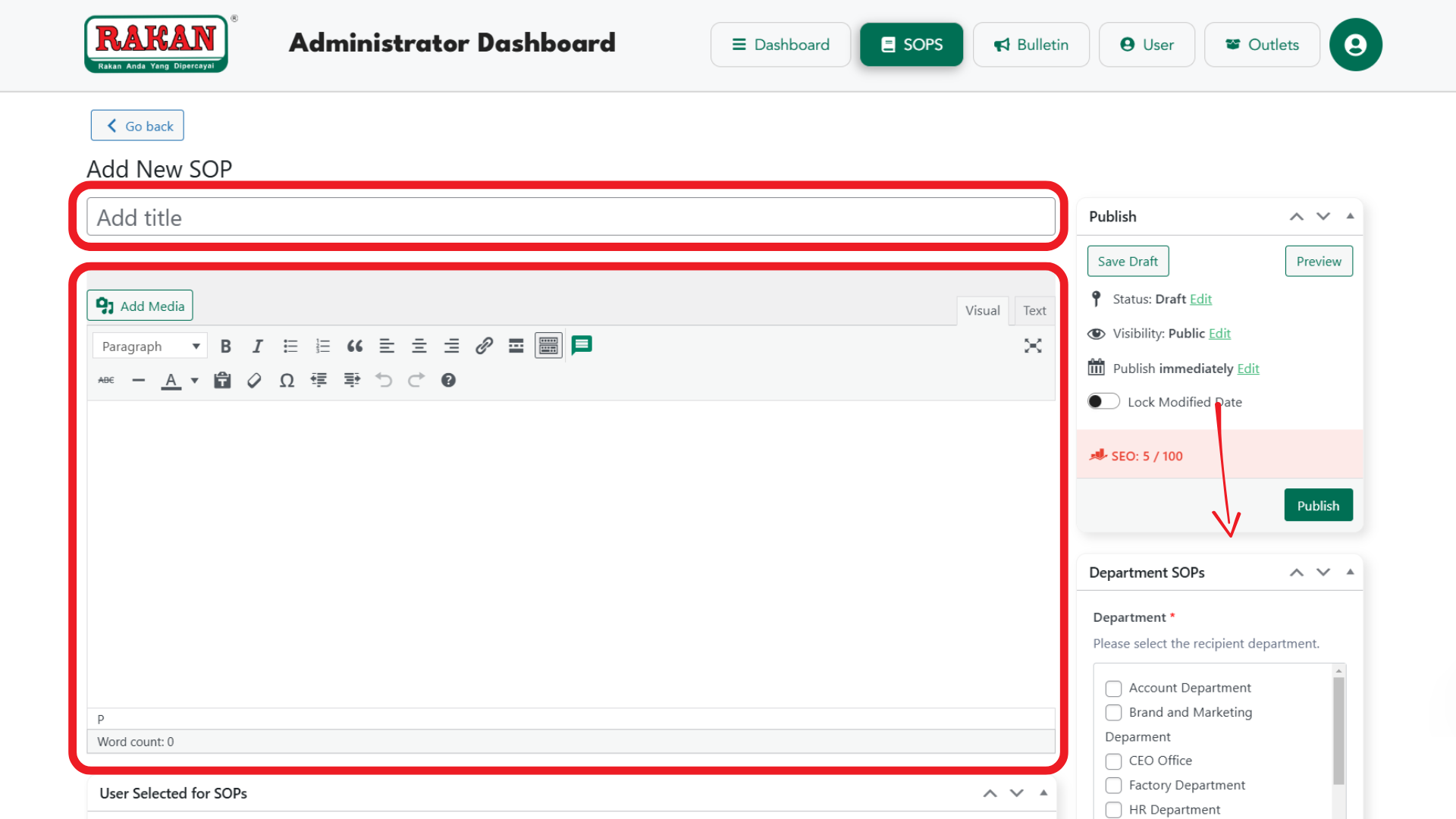
Task: Insert a blockquote
Action: 354,347
